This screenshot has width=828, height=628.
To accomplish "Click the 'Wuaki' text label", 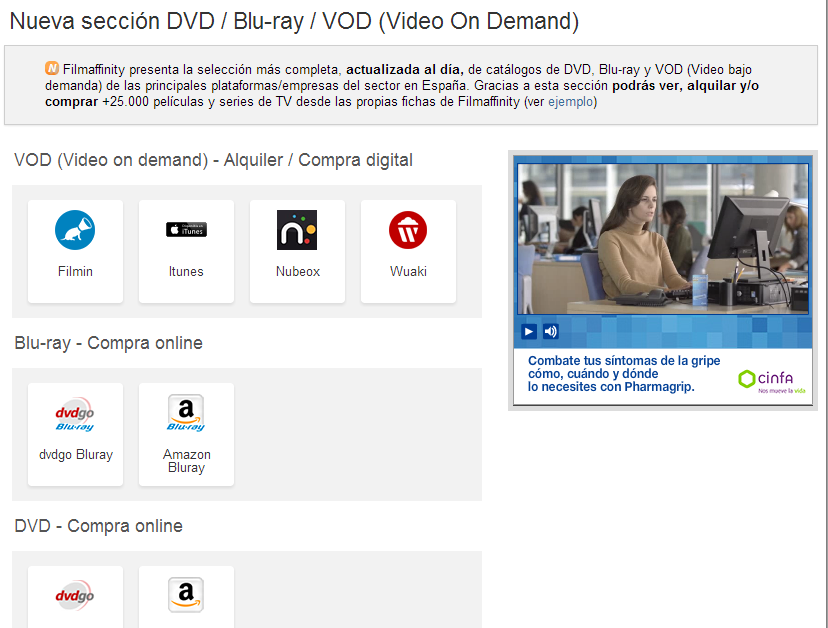I will [408, 271].
